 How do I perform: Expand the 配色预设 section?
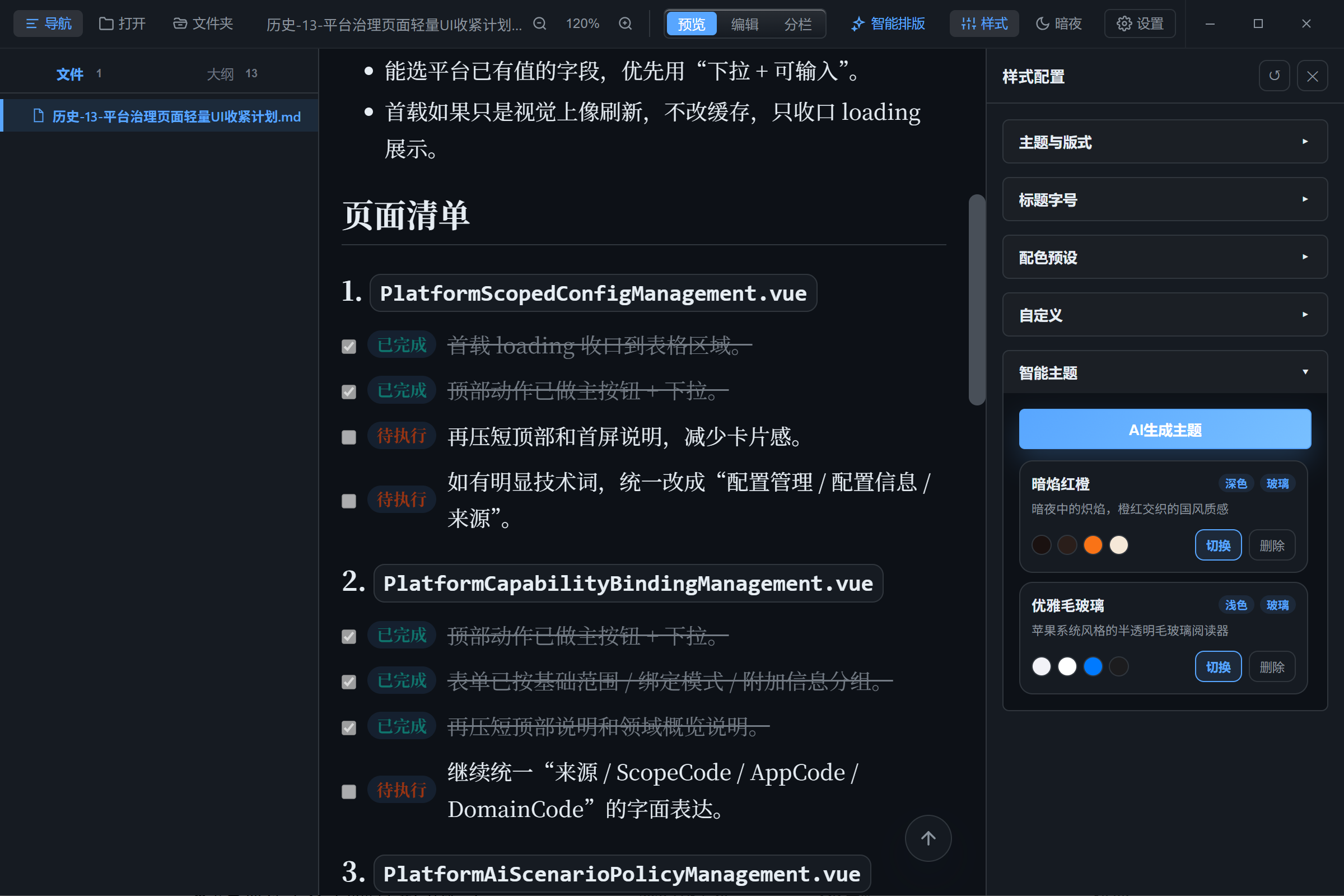1165,257
